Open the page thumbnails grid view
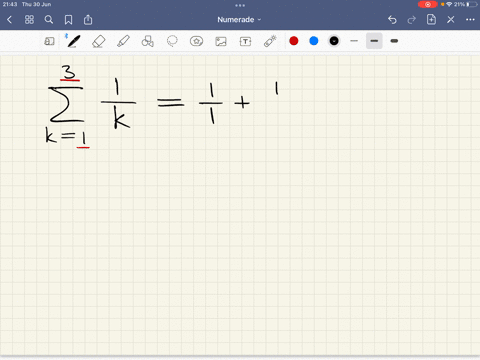The image size is (480, 360). point(29,20)
